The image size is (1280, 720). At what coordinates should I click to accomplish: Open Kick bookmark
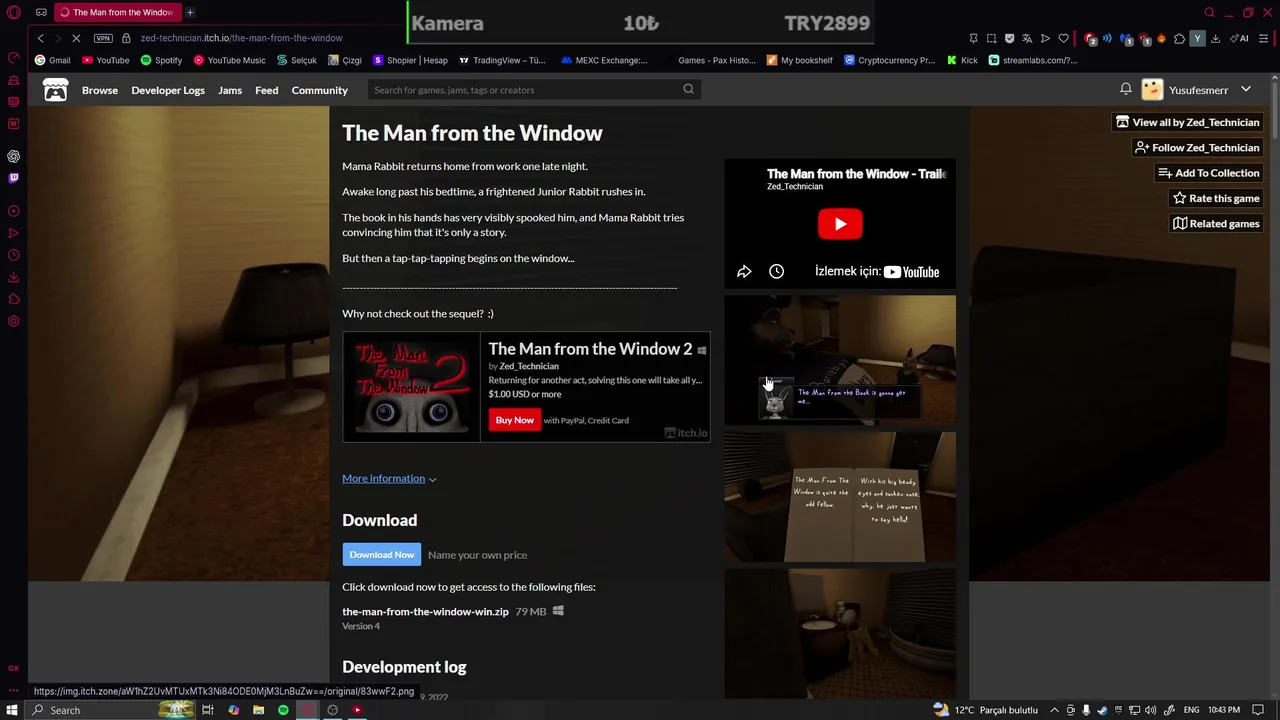coord(962,60)
